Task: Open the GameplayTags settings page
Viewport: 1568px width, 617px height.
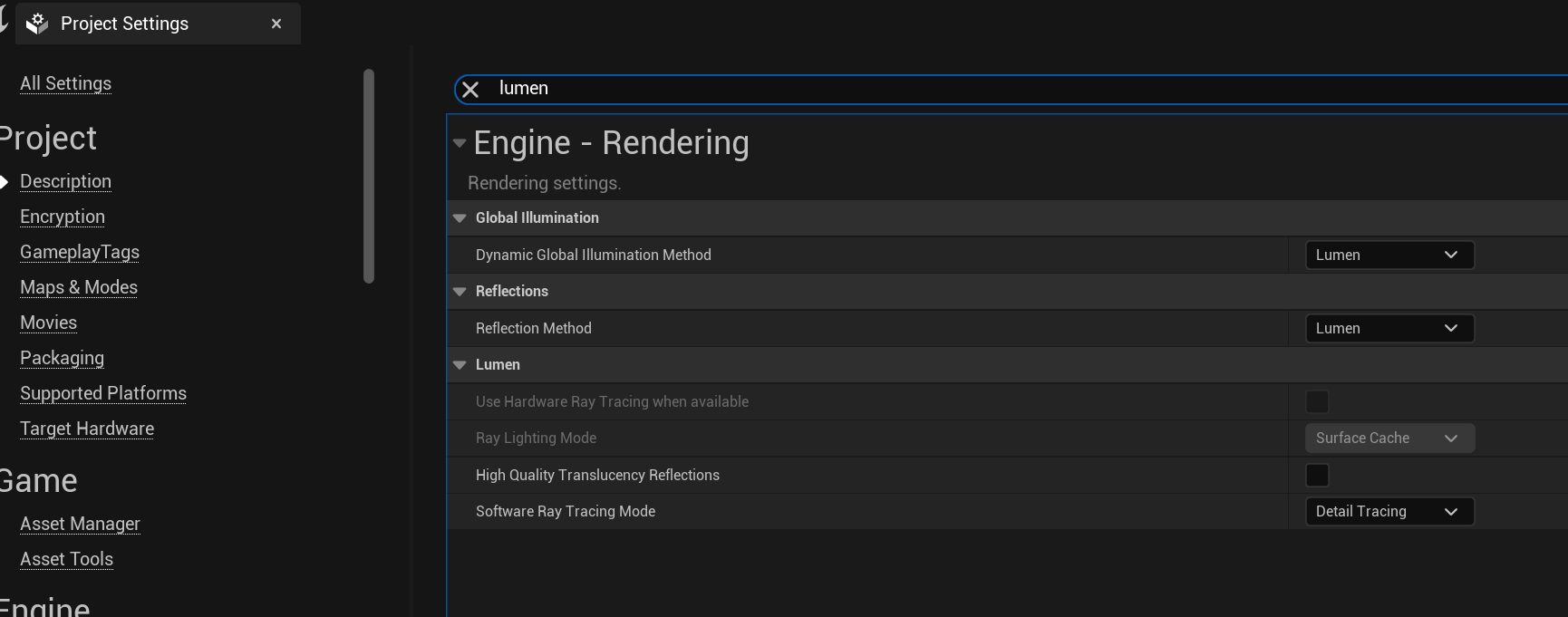Action: click(80, 252)
